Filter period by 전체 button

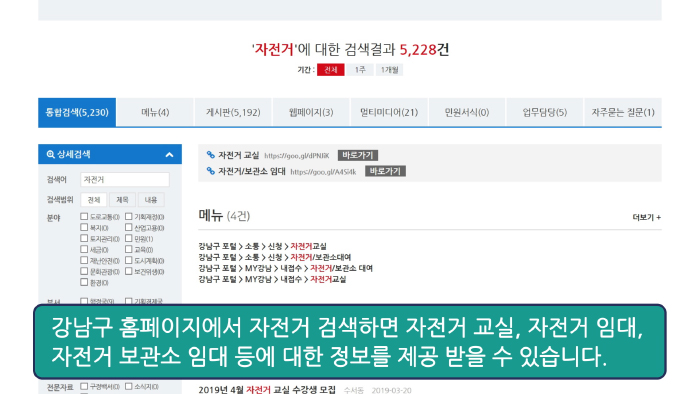pos(331,70)
